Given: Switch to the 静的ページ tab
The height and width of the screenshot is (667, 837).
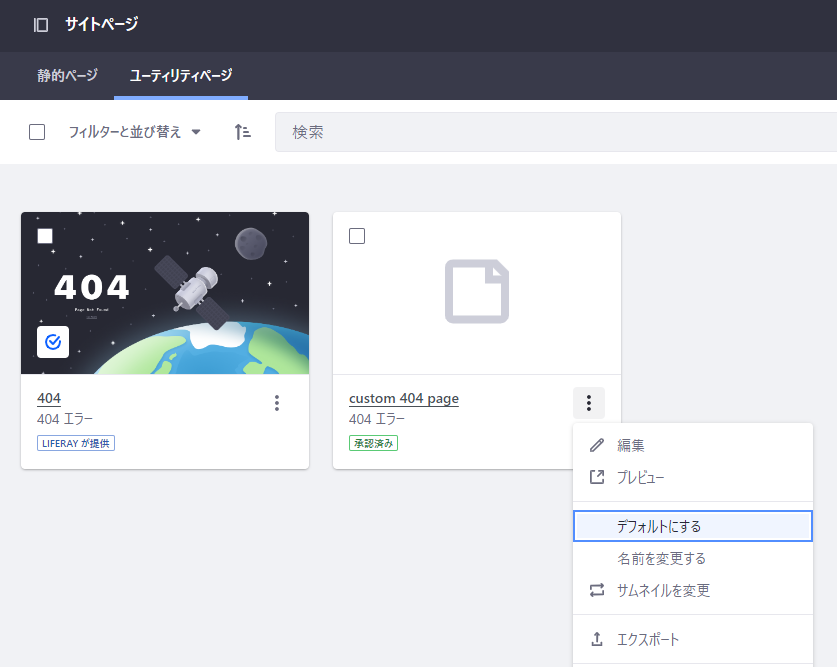Looking at the screenshot, I should pos(68,76).
